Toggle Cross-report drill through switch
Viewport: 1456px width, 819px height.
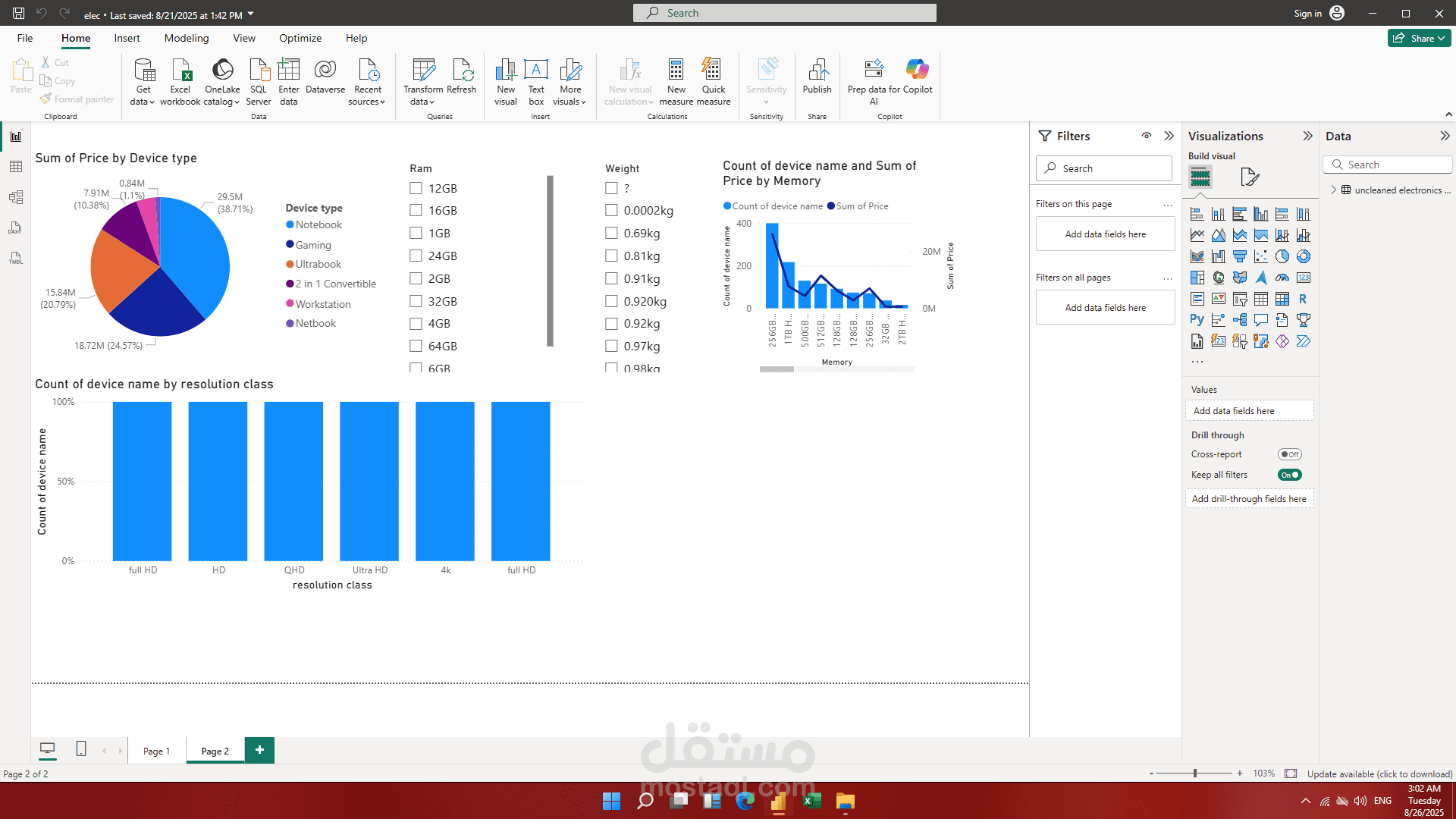[x=1289, y=454]
